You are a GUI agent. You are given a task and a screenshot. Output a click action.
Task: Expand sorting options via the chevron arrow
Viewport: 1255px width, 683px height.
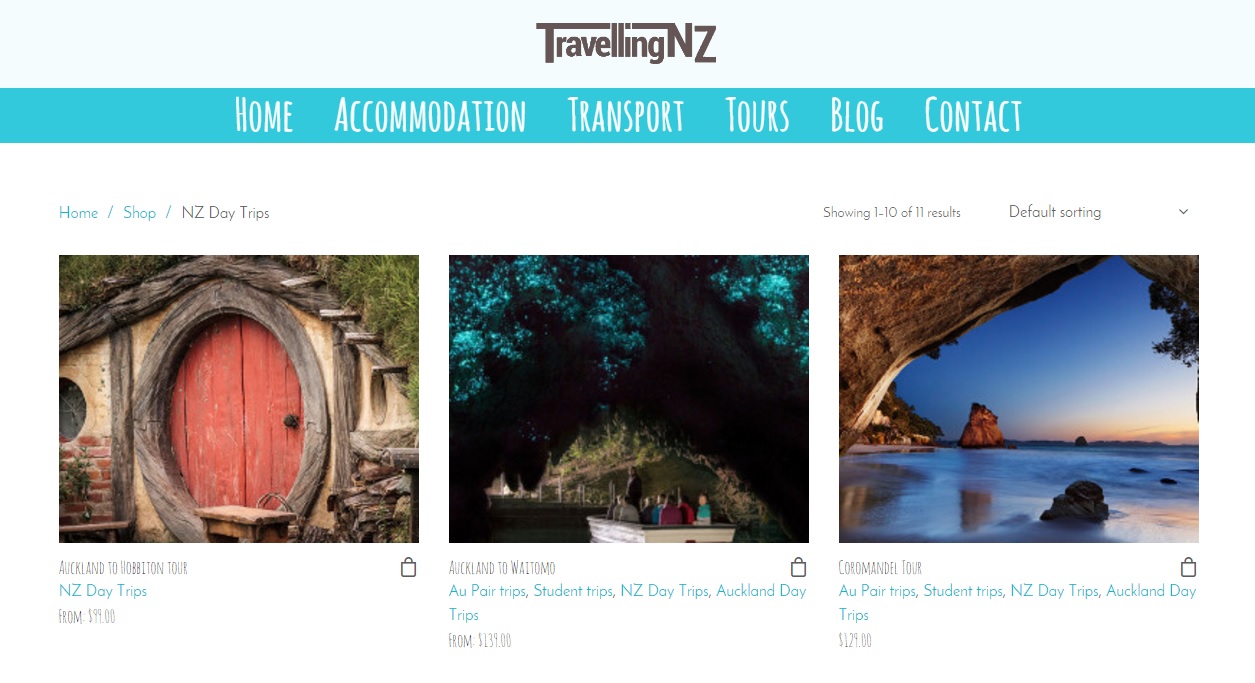[1183, 212]
